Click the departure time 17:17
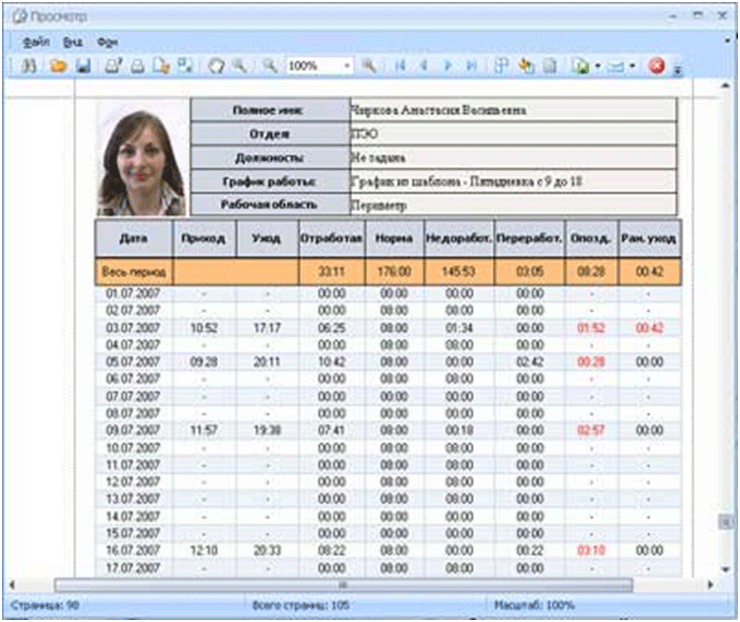Image resolution: width=740 pixels, height=622 pixels. (x=267, y=328)
